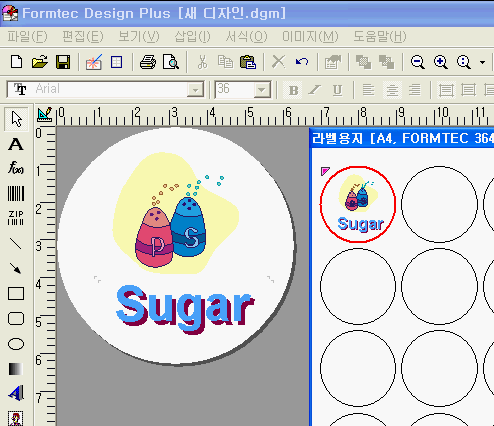Send object to back
Image resolution: width=494 pixels, height=426 pixels.
point(386,62)
